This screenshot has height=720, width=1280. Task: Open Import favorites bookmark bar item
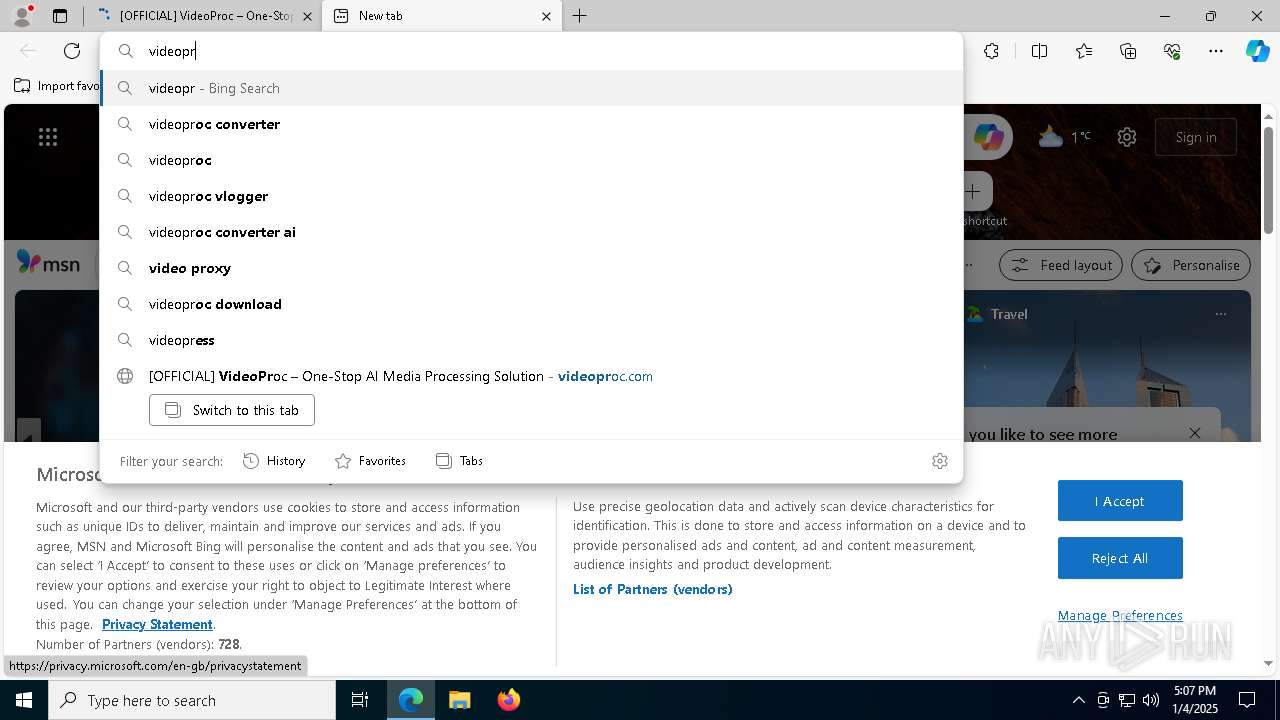coord(57,86)
